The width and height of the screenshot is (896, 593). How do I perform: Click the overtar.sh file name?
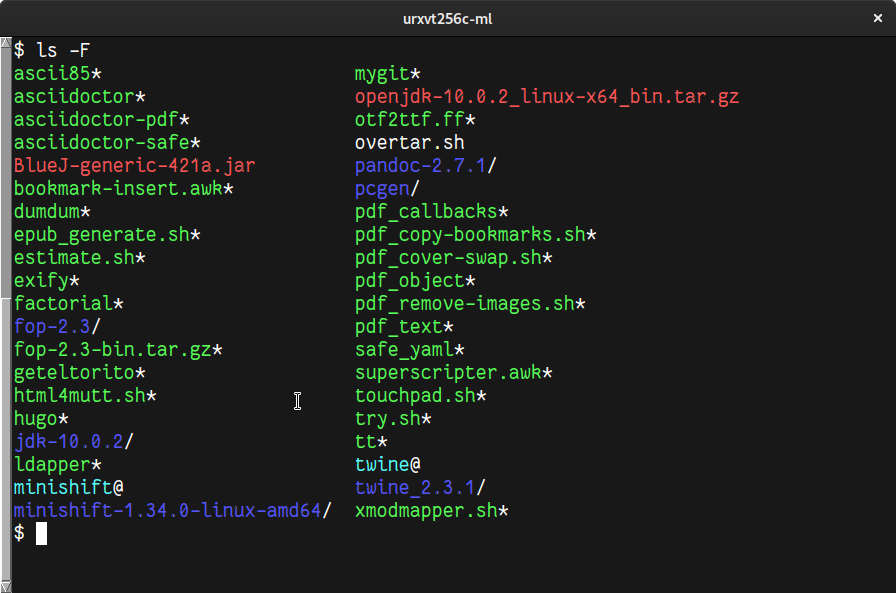(x=409, y=143)
